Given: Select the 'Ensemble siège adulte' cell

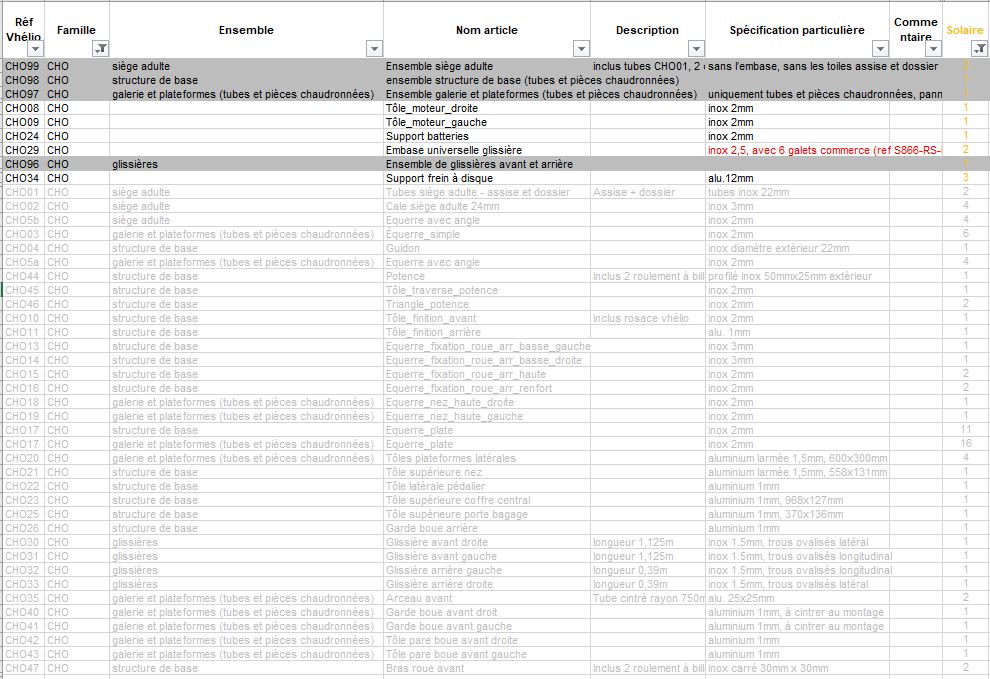Looking at the screenshot, I should coord(487,66).
